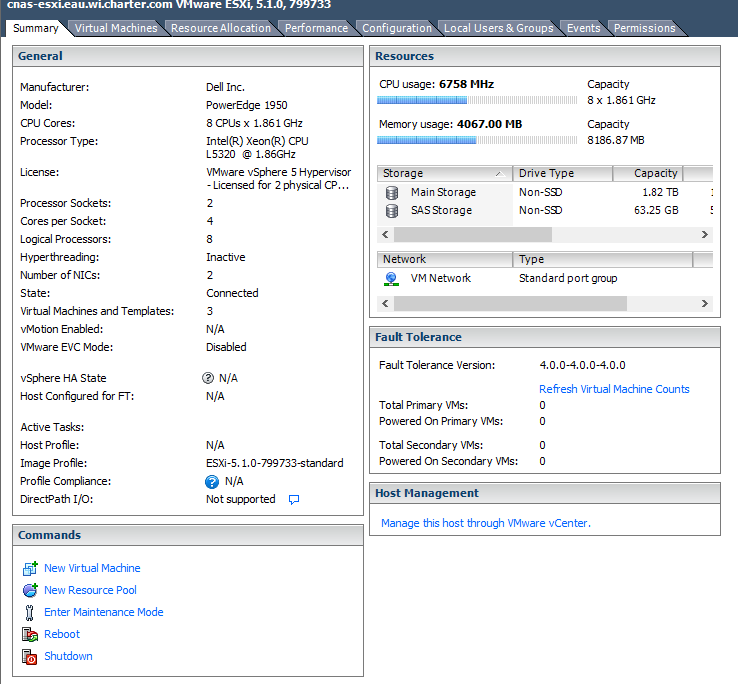The image size is (738, 684).
Task: Click Manage this host through VMware vCenter
Action: click(x=486, y=523)
